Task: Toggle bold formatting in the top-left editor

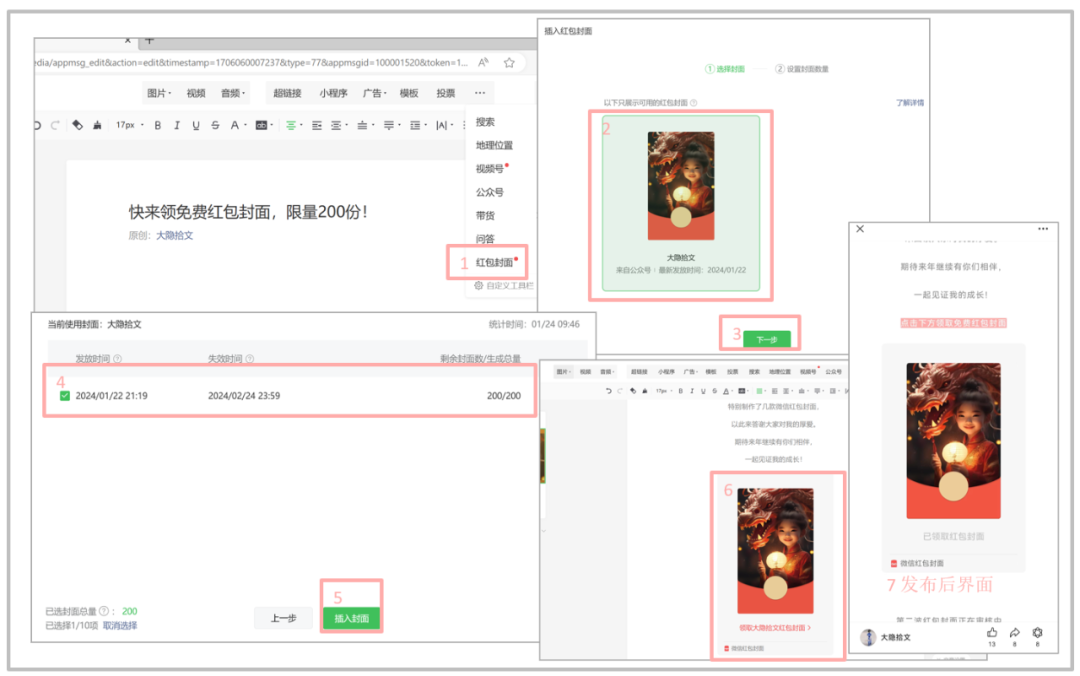Action: (158, 125)
